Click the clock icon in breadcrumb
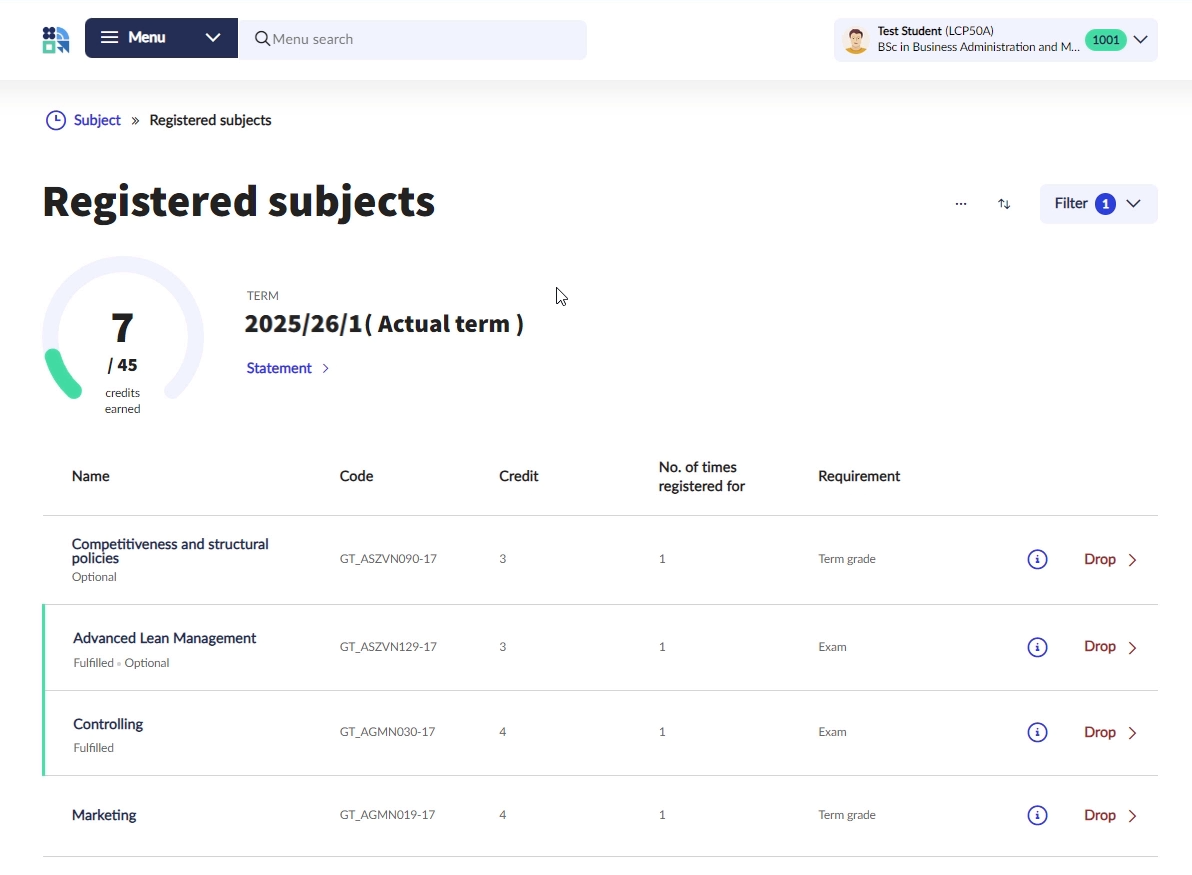The height and width of the screenshot is (875, 1192). pyautogui.click(x=56, y=120)
